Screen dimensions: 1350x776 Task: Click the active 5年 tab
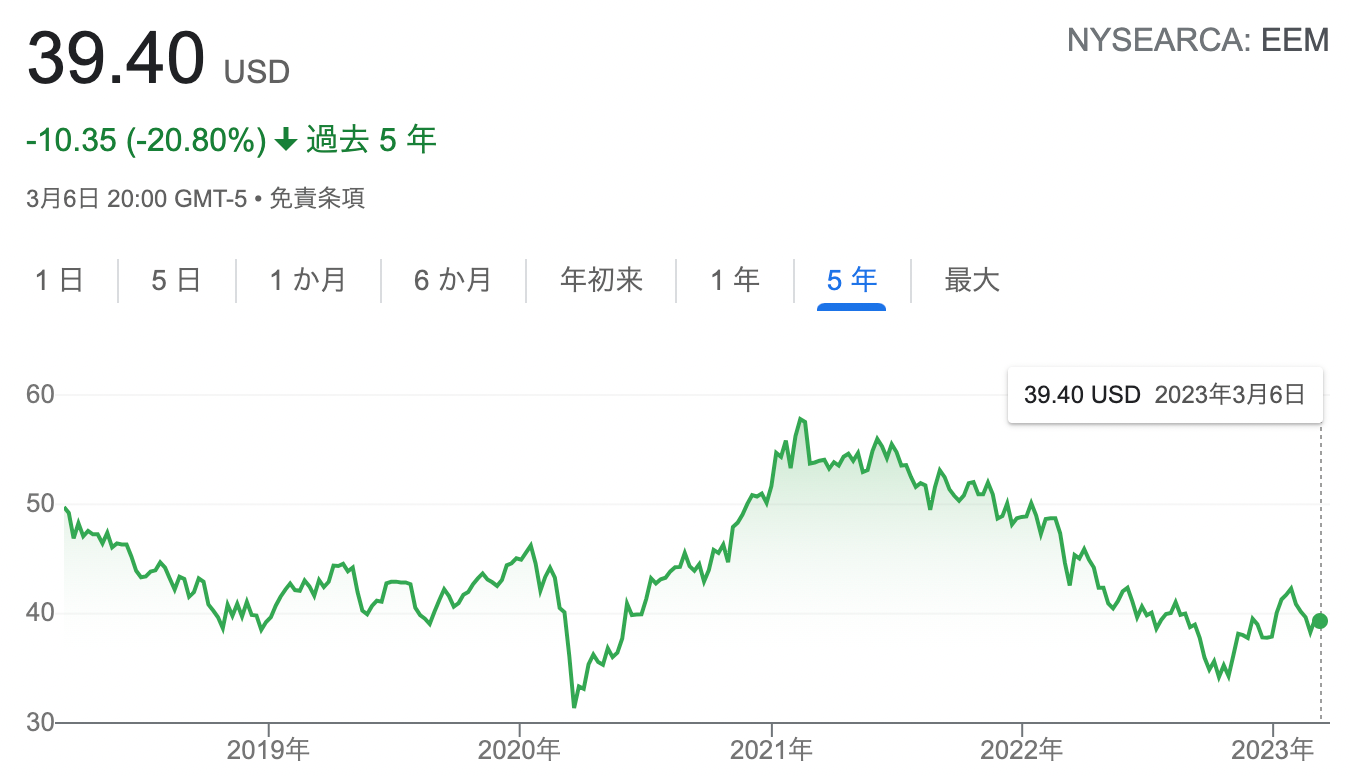[851, 280]
